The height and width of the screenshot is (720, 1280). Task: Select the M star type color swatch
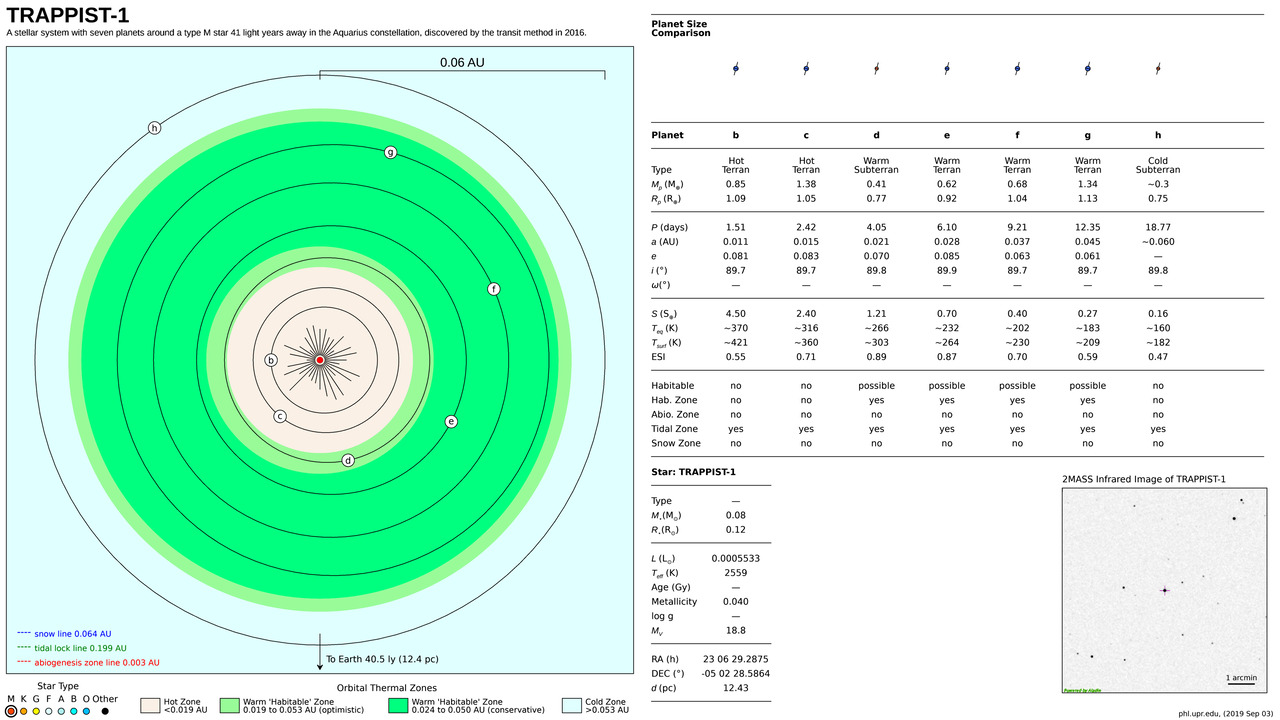(x=12, y=711)
